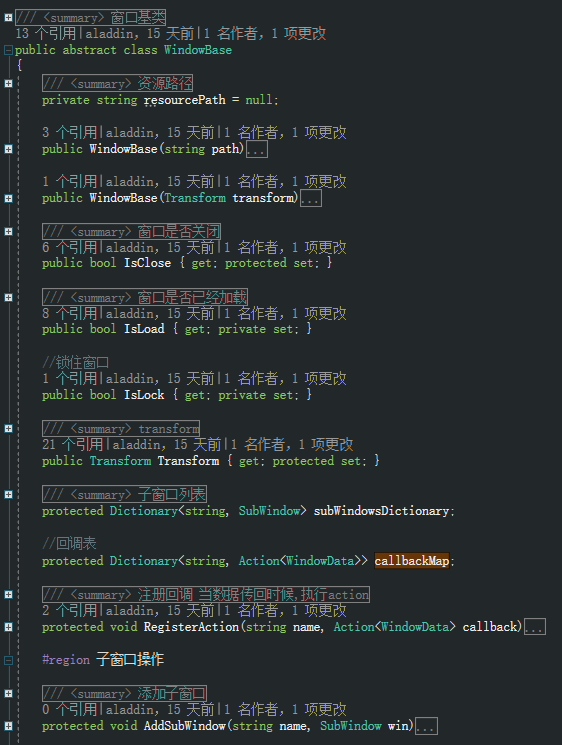Show the 2 个引用 references for RegisterAction

[69, 611]
